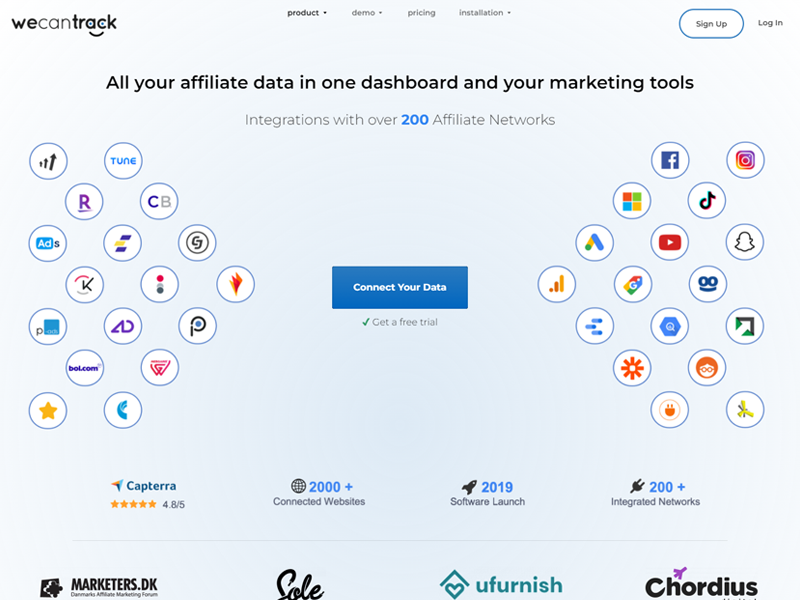Open the TUNE network icon
This screenshot has width=800, height=600.
point(123,161)
